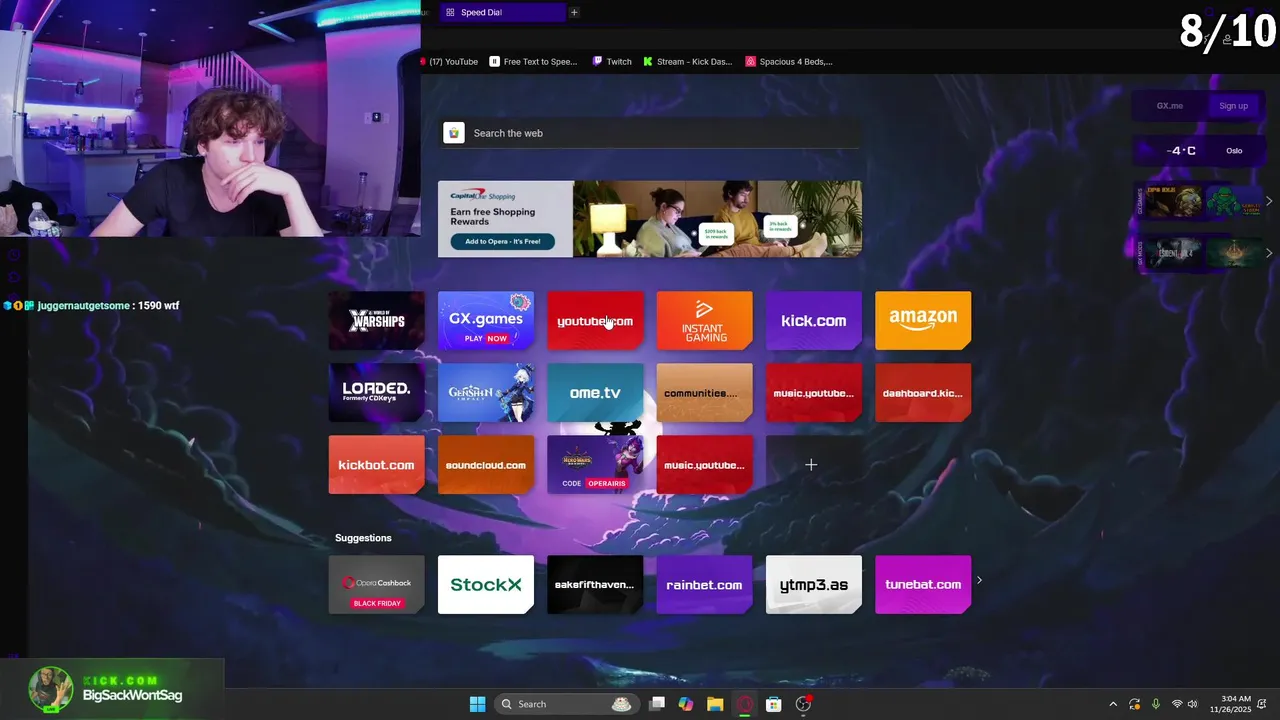Switch to Opera GX on the taskbar
This screenshot has width=1280, height=720.
[744, 704]
